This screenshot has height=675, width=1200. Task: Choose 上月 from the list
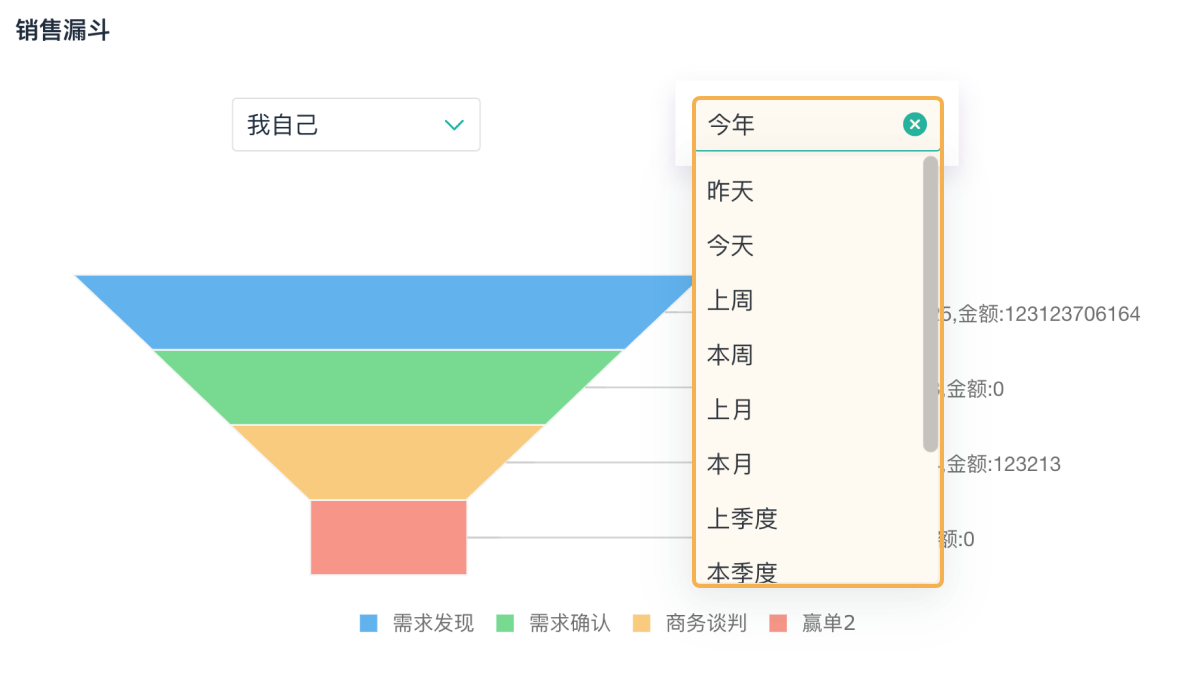coord(730,410)
